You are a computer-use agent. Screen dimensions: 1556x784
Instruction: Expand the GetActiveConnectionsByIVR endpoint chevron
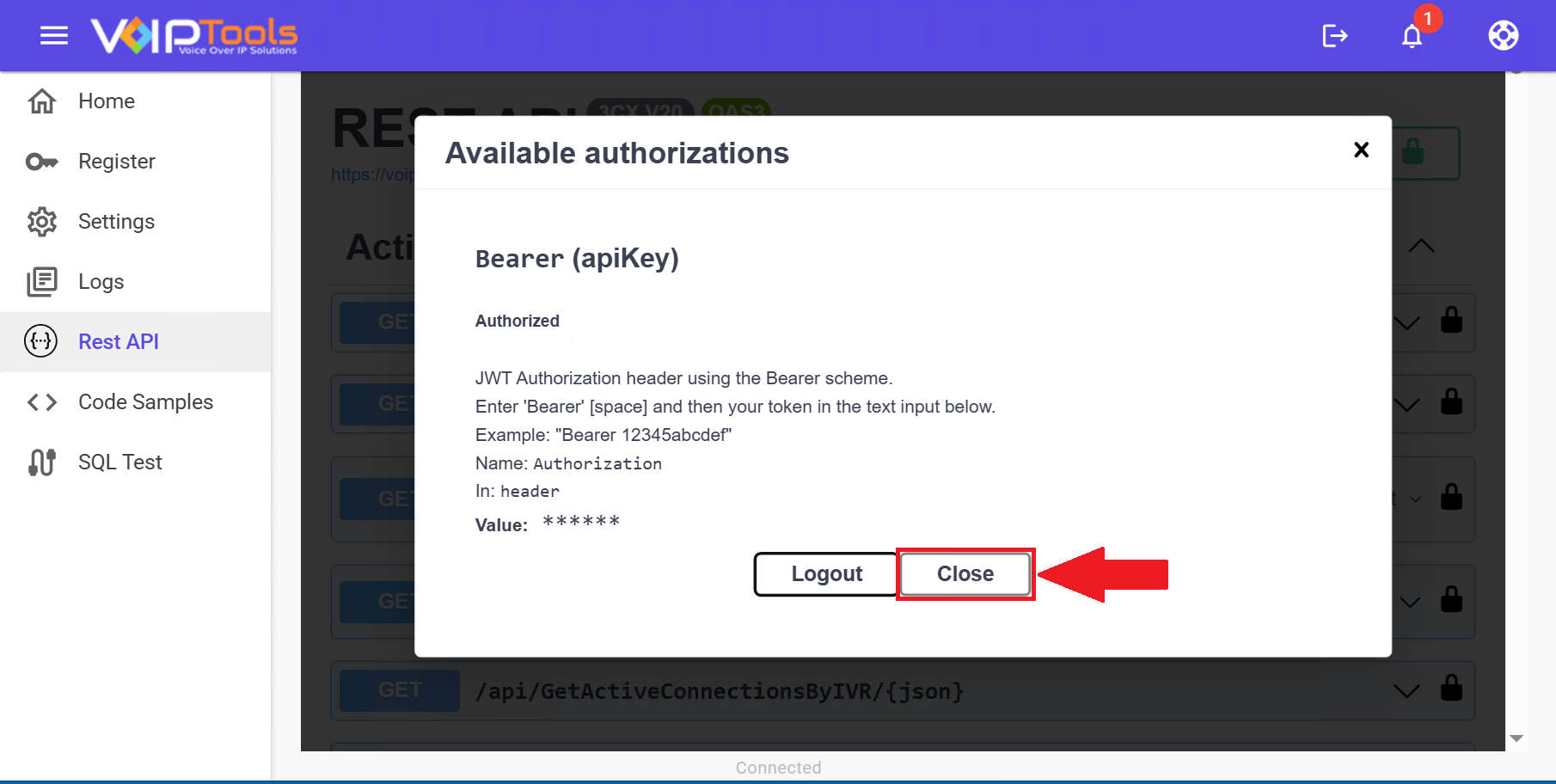tap(1406, 691)
